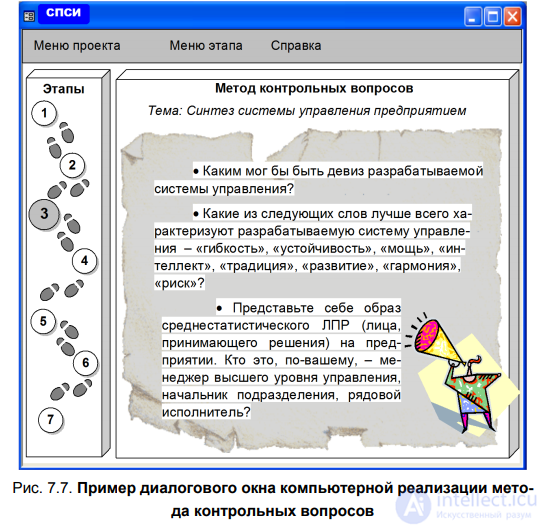
Task: Click the Этапы panel header
Action: coord(64,89)
